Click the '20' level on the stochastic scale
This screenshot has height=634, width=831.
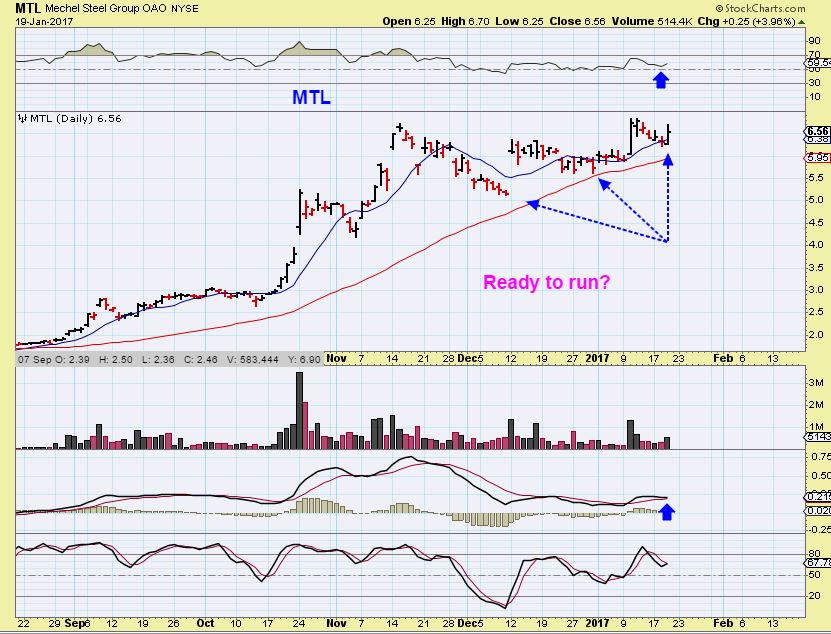pos(815,595)
